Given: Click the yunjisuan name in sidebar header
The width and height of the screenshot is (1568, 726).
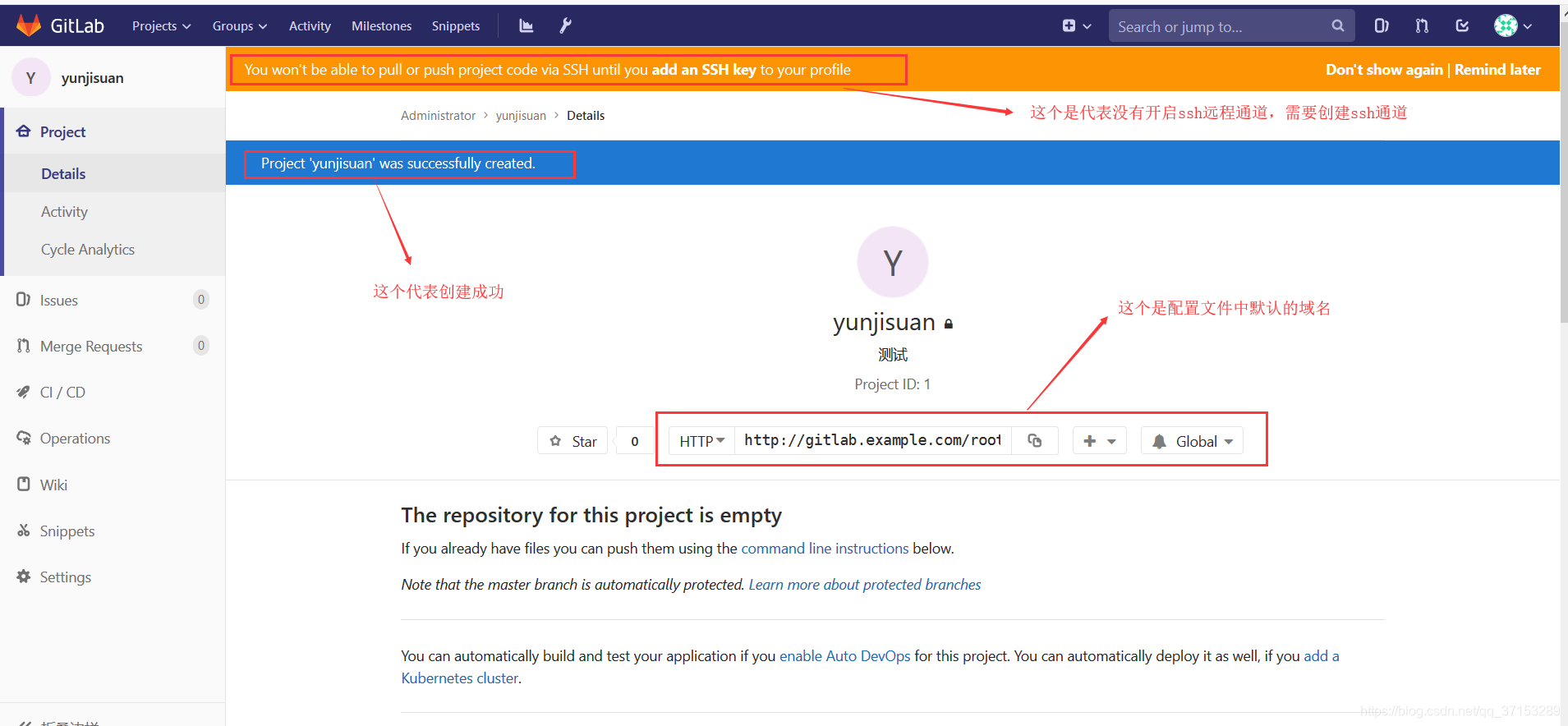Looking at the screenshot, I should 93,78.
